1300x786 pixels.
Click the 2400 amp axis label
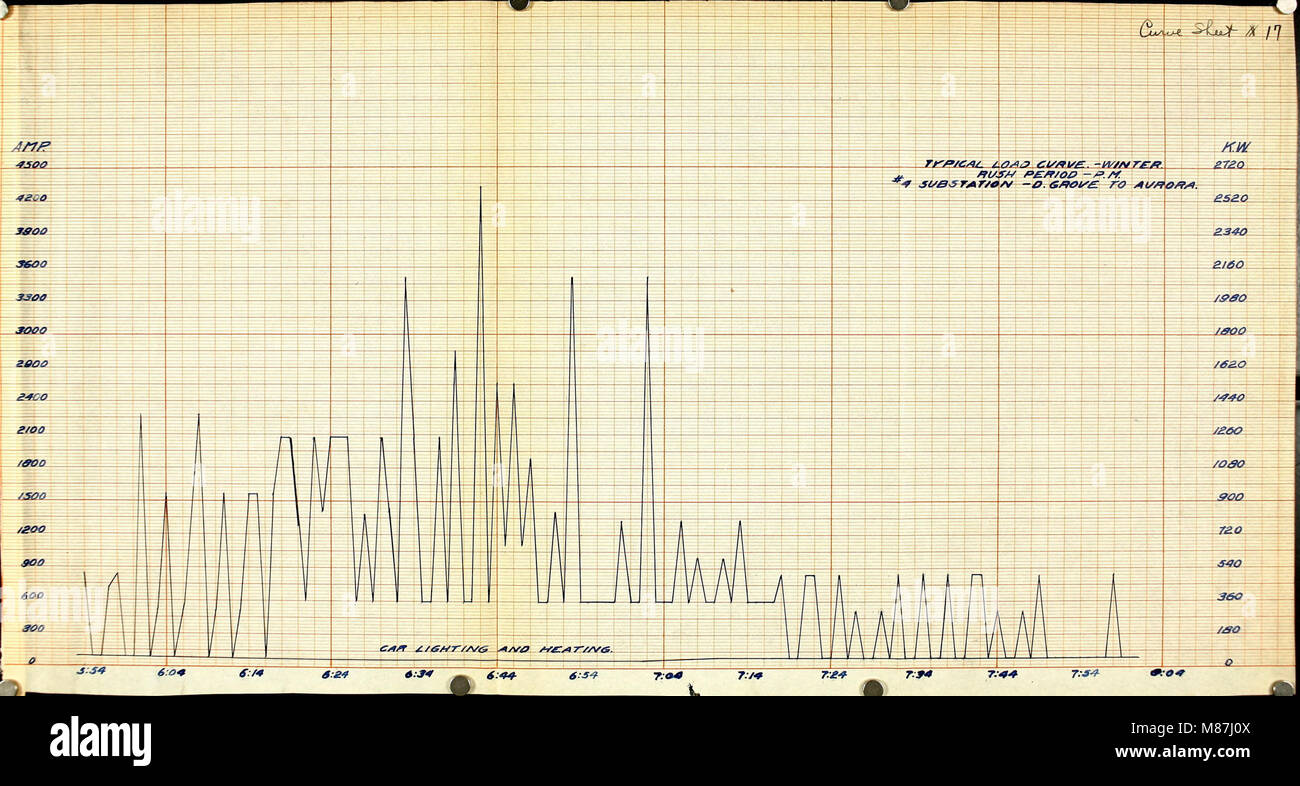31,397
